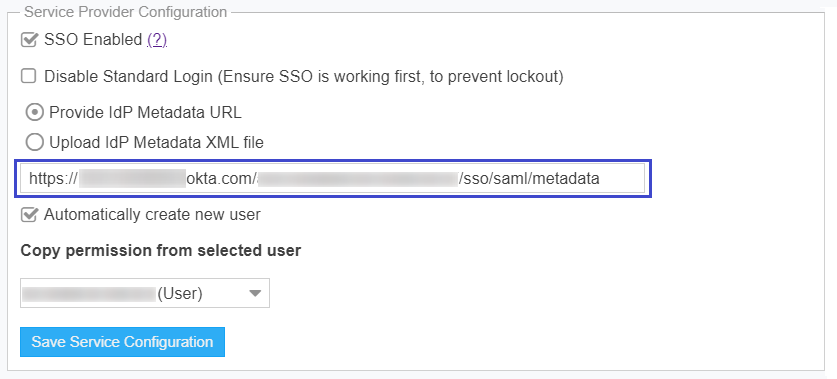Click the 'Disable Standard Login' label text
837x379 pixels.
coord(128,77)
